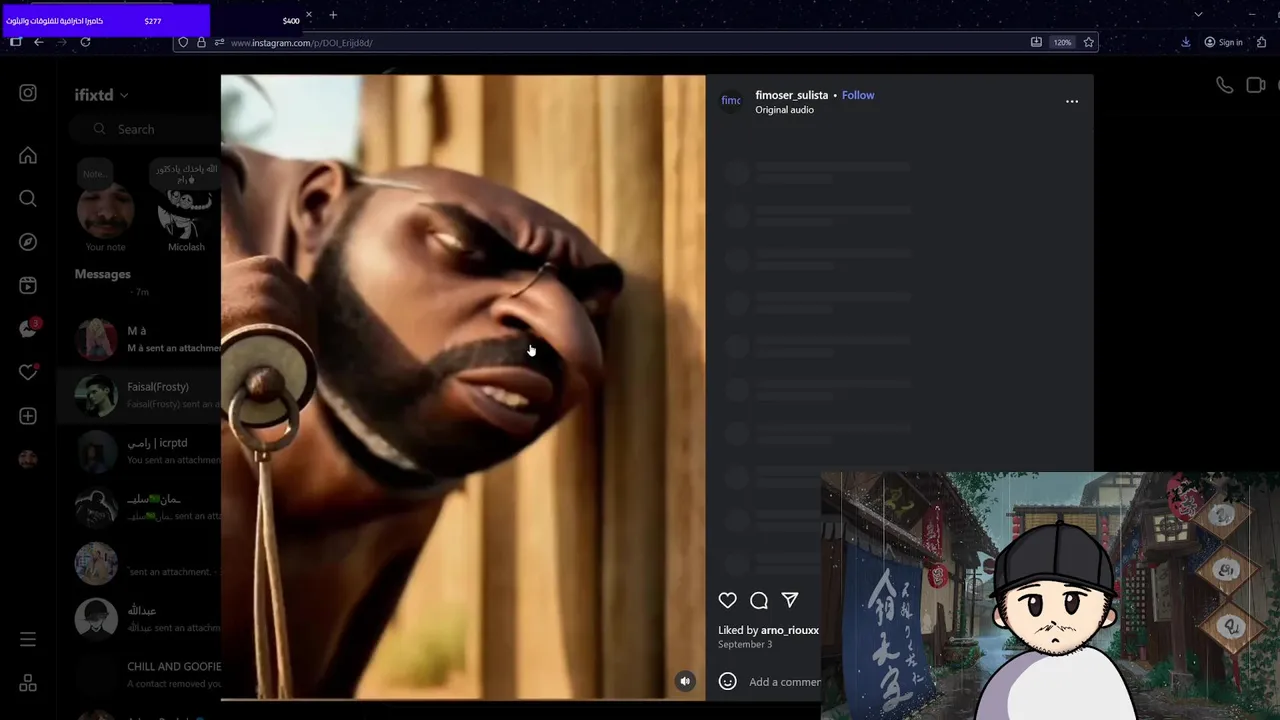Open Your note avatar
Viewport: 1280px width, 720px height.
click(x=106, y=210)
